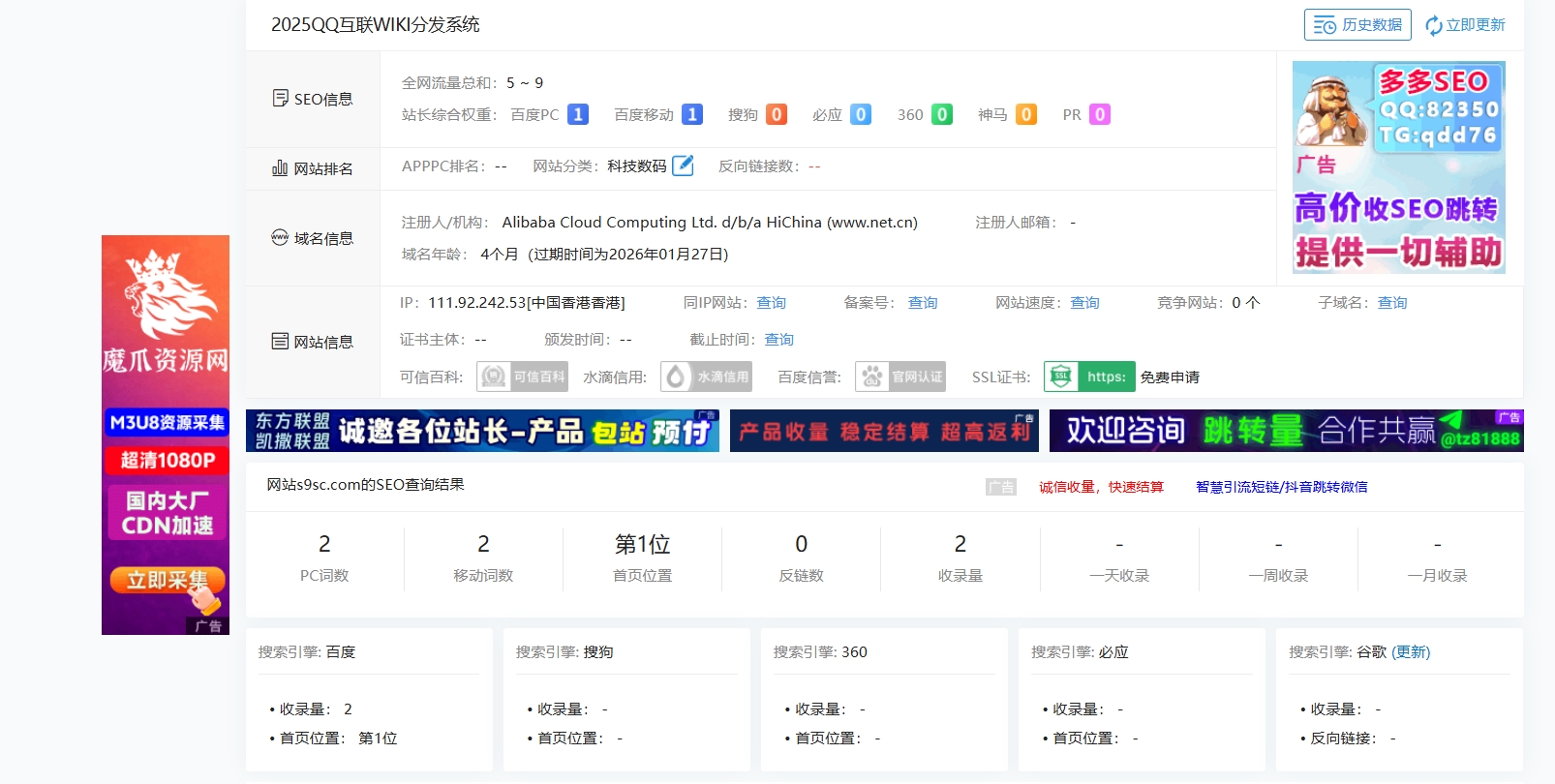Click the 域名年龄 4个月 expiry text
The image size is (1555, 784).
point(604,255)
